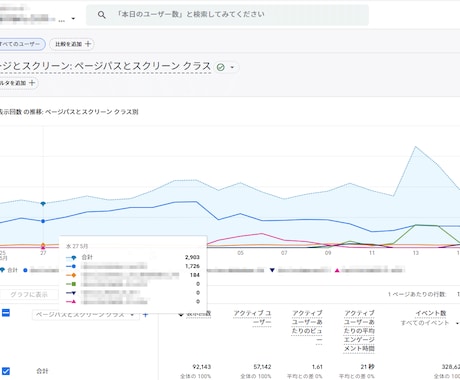Click the report title ページパスとスクリーン クラス
The image size is (460, 380).
tap(105, 66)
